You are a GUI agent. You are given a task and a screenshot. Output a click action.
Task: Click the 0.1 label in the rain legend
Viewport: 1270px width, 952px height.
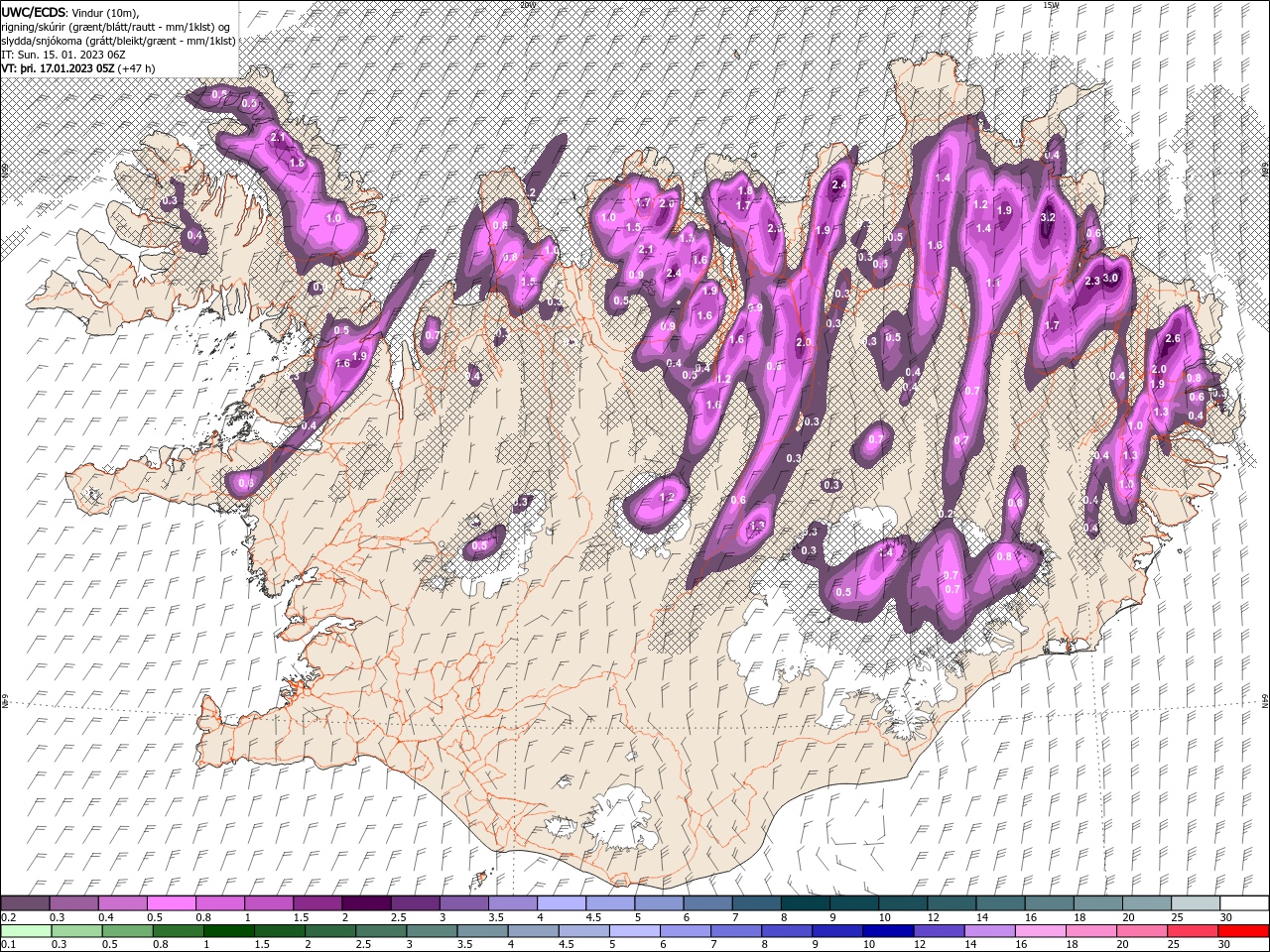[9, 944]
